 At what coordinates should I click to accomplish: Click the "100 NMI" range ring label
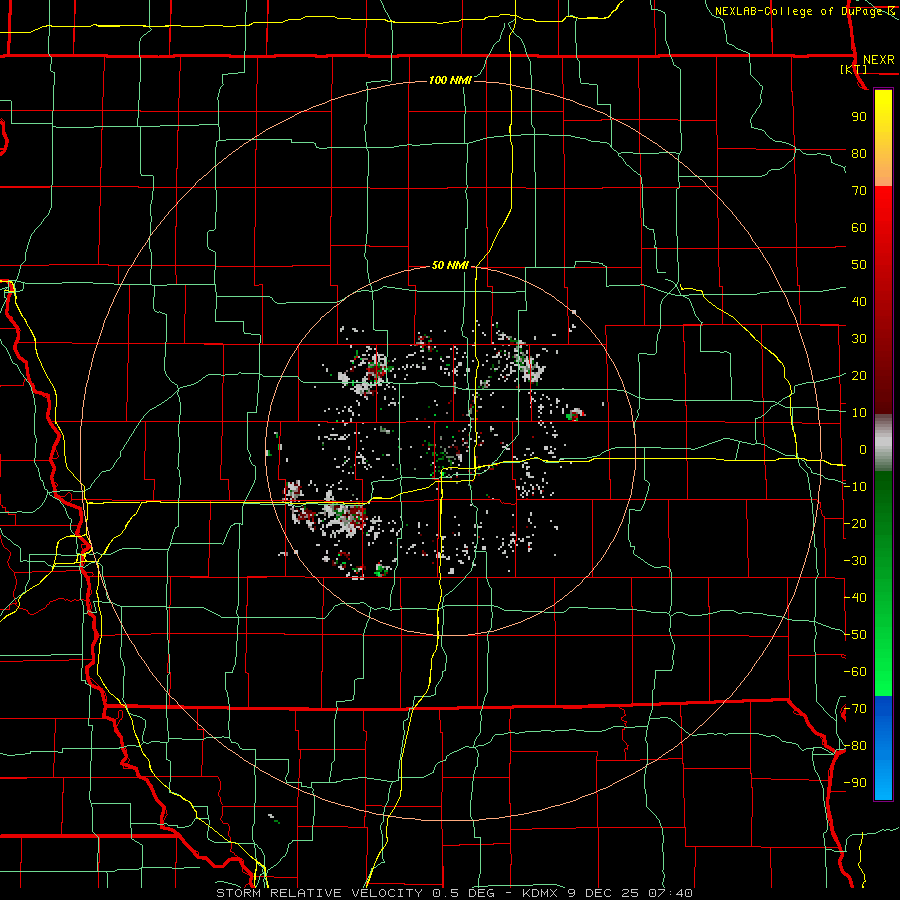[x=450, y=80]
